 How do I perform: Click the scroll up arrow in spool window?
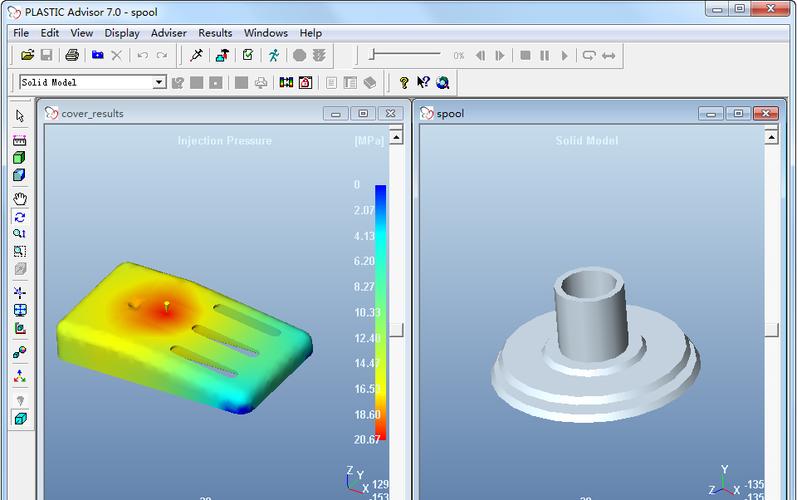[x=771, y=137]
